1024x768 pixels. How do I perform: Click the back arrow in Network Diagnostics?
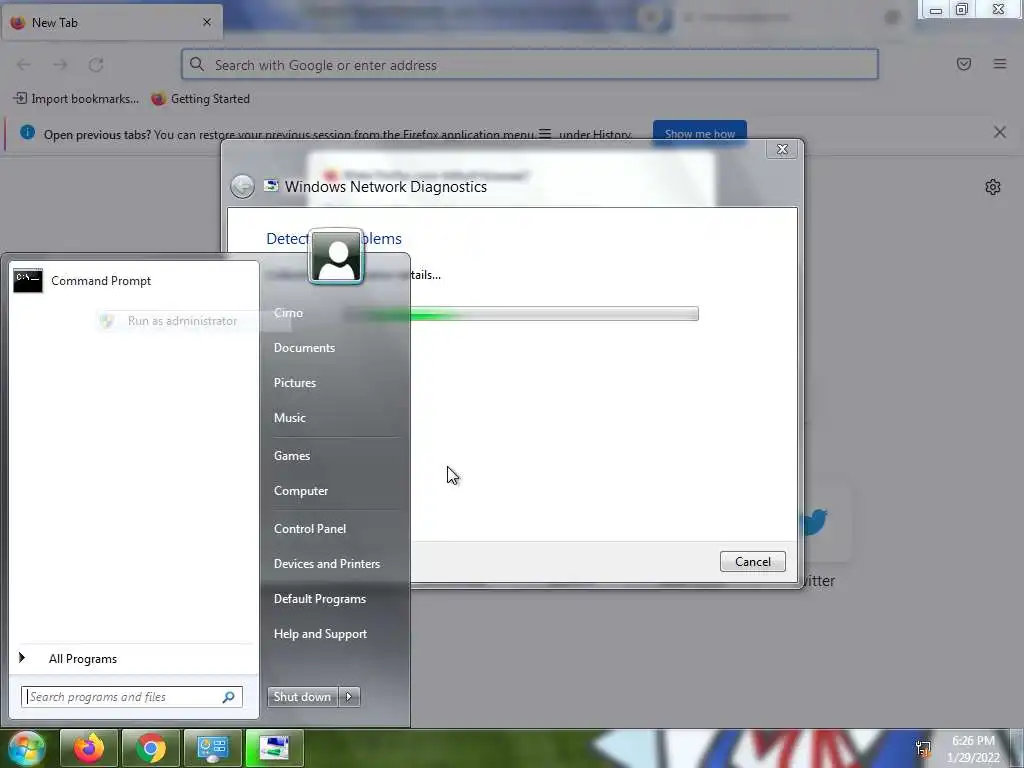[x=242, y=187]
